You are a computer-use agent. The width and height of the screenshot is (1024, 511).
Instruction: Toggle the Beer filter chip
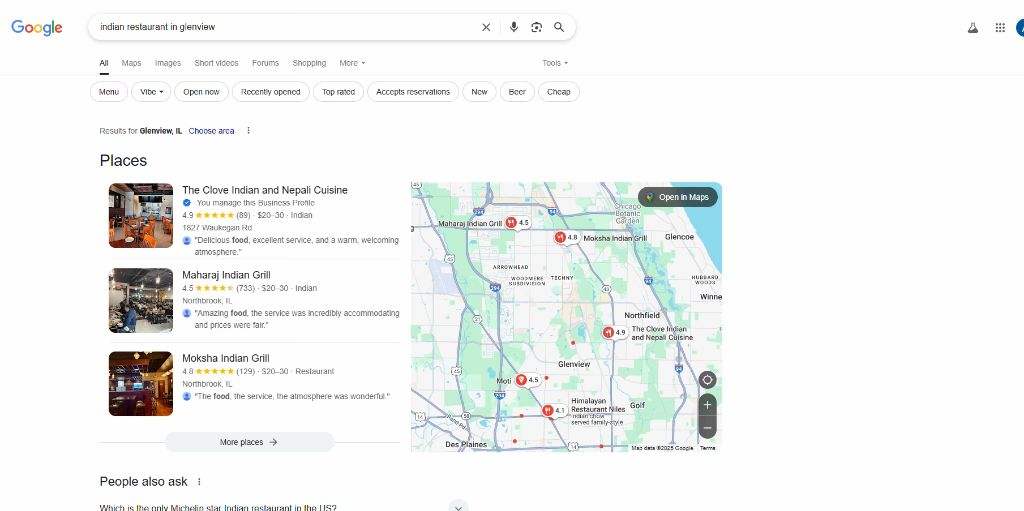coord(517,92)
